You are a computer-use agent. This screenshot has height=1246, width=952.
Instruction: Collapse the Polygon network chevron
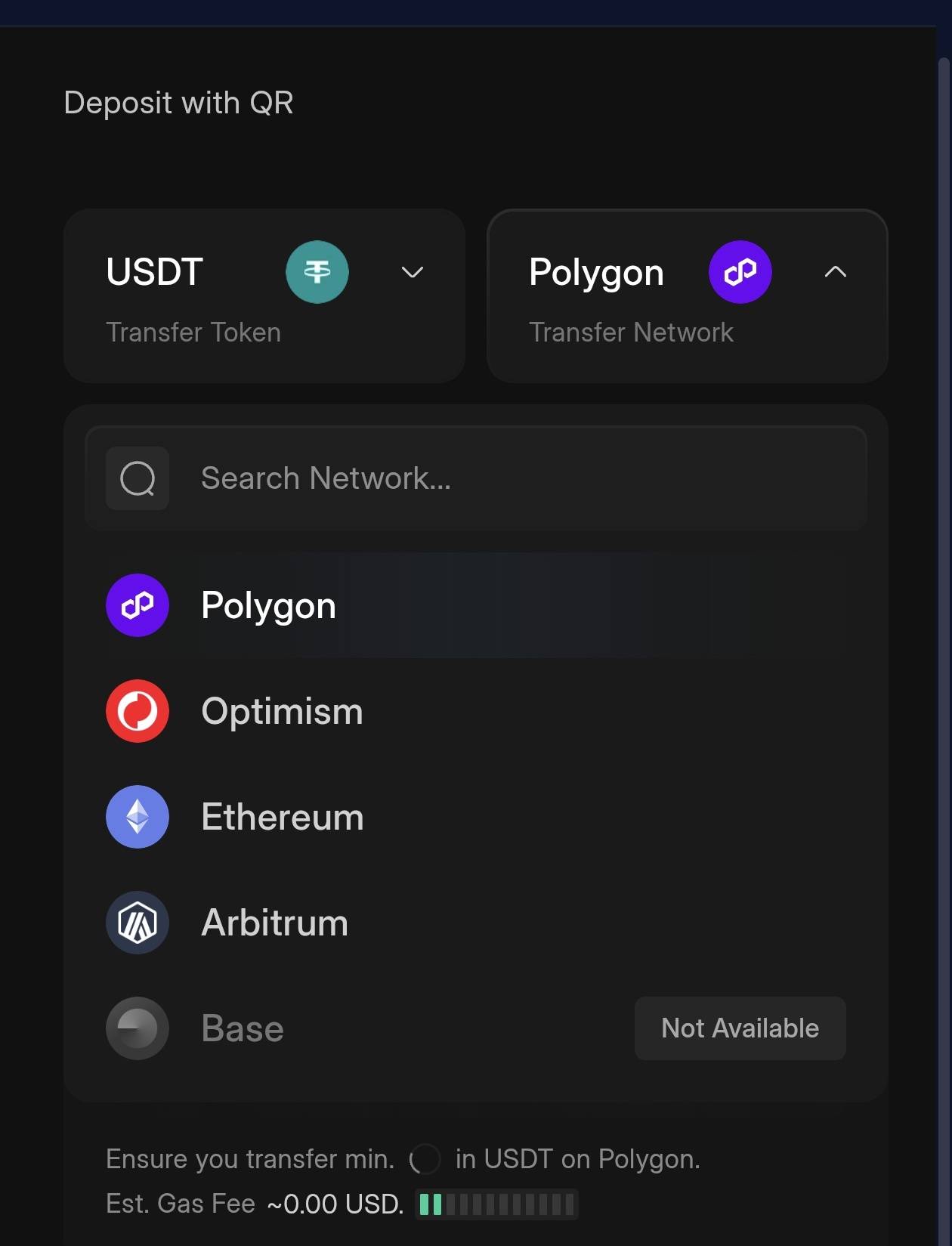pos(836,272)
